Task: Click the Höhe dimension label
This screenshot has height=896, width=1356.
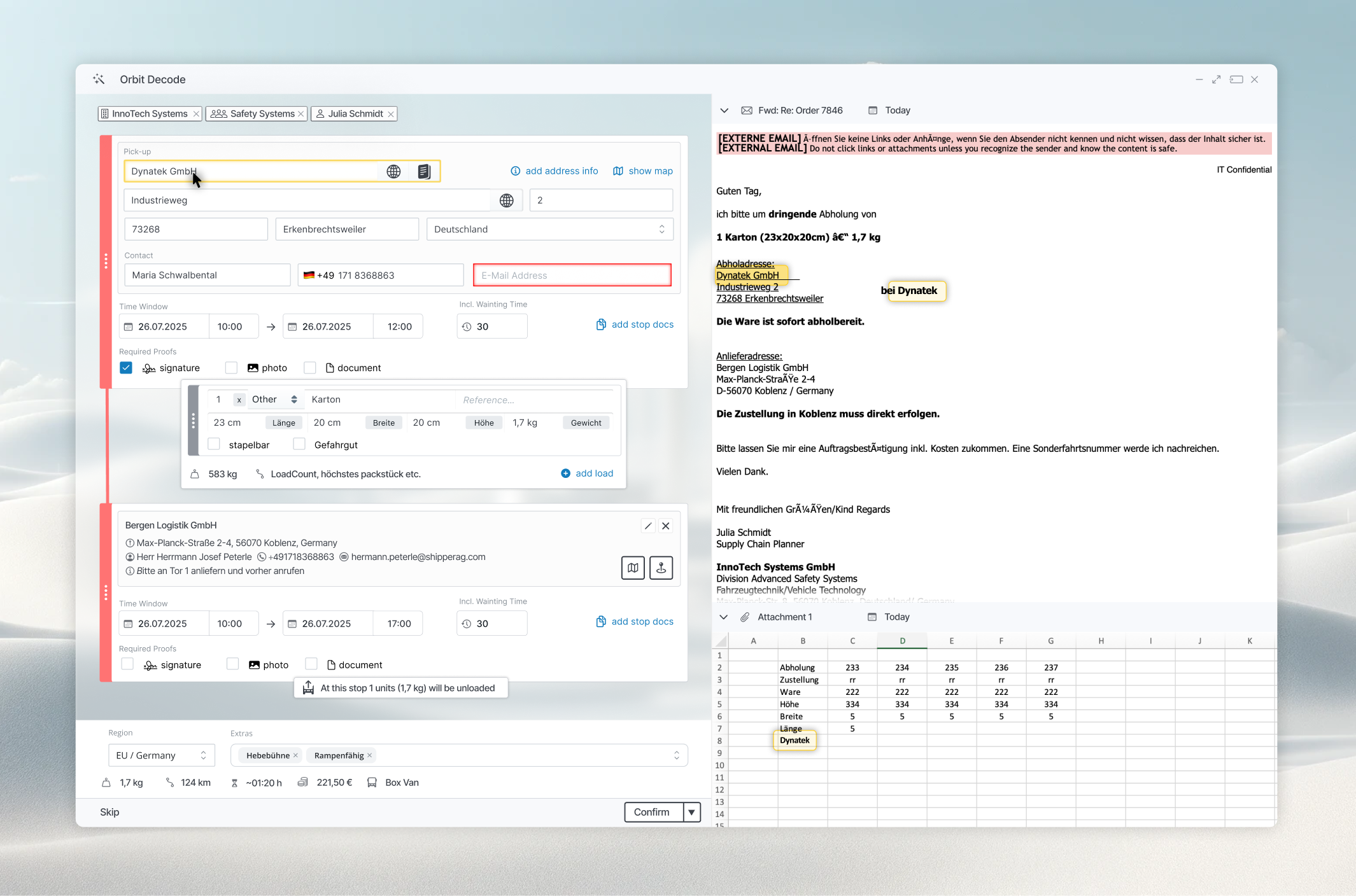Action: point(484,423)
